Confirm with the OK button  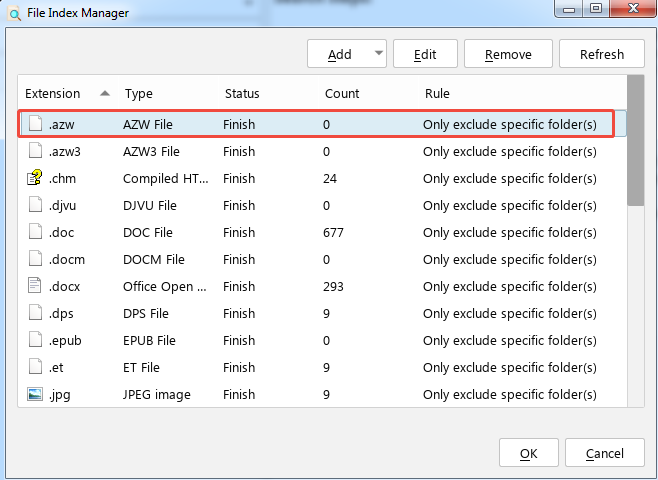click(x=527, y=454)
